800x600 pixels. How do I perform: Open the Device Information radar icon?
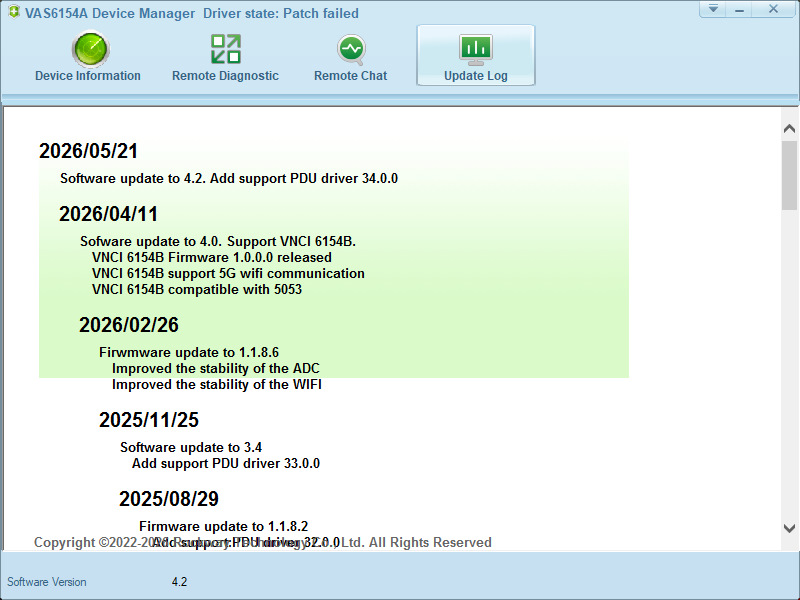coord(90,49)
